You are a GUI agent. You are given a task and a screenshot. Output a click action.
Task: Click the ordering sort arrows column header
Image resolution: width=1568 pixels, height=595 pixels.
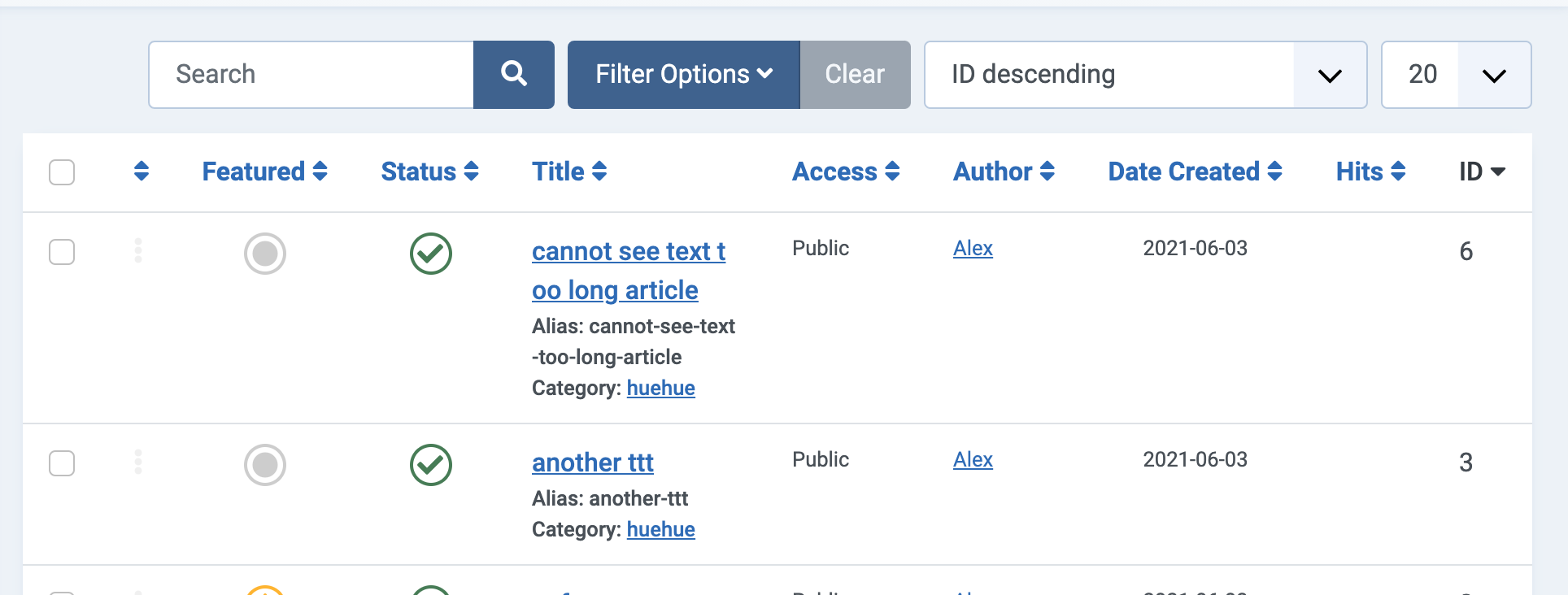(142, 172)
